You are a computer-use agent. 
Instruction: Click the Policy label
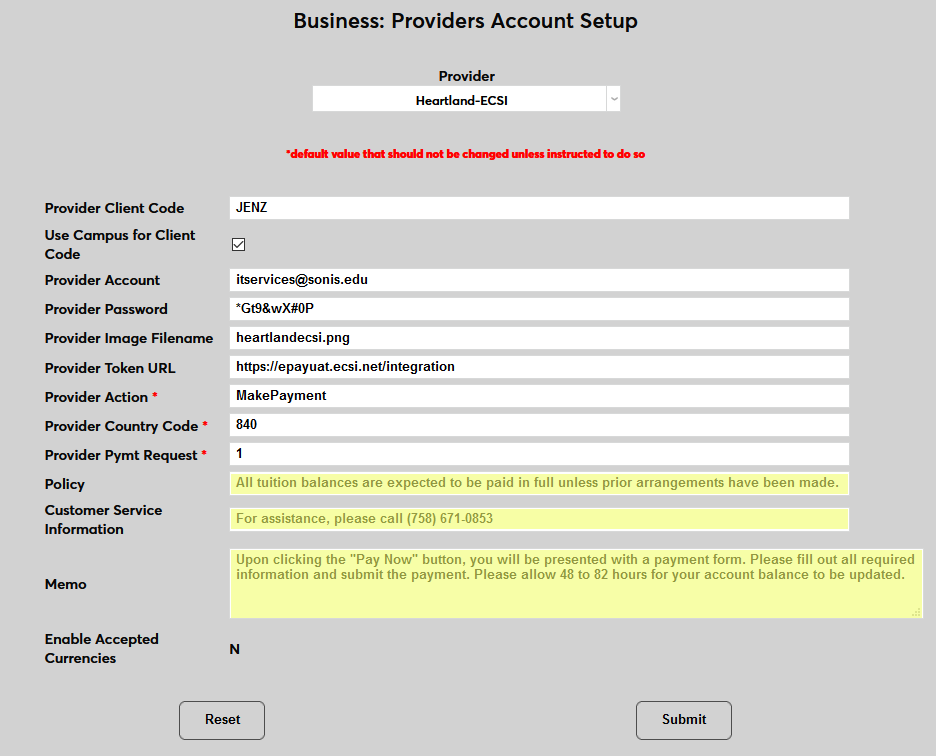[x=64, y=484]
